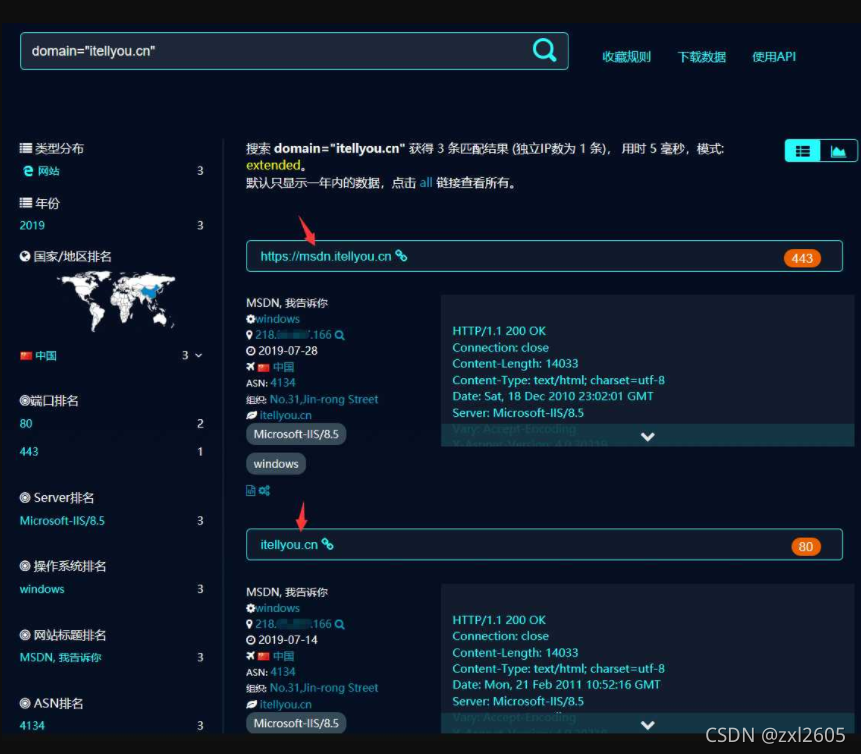Click windows OS link in second result
The image size is (861, 754).
277,608
